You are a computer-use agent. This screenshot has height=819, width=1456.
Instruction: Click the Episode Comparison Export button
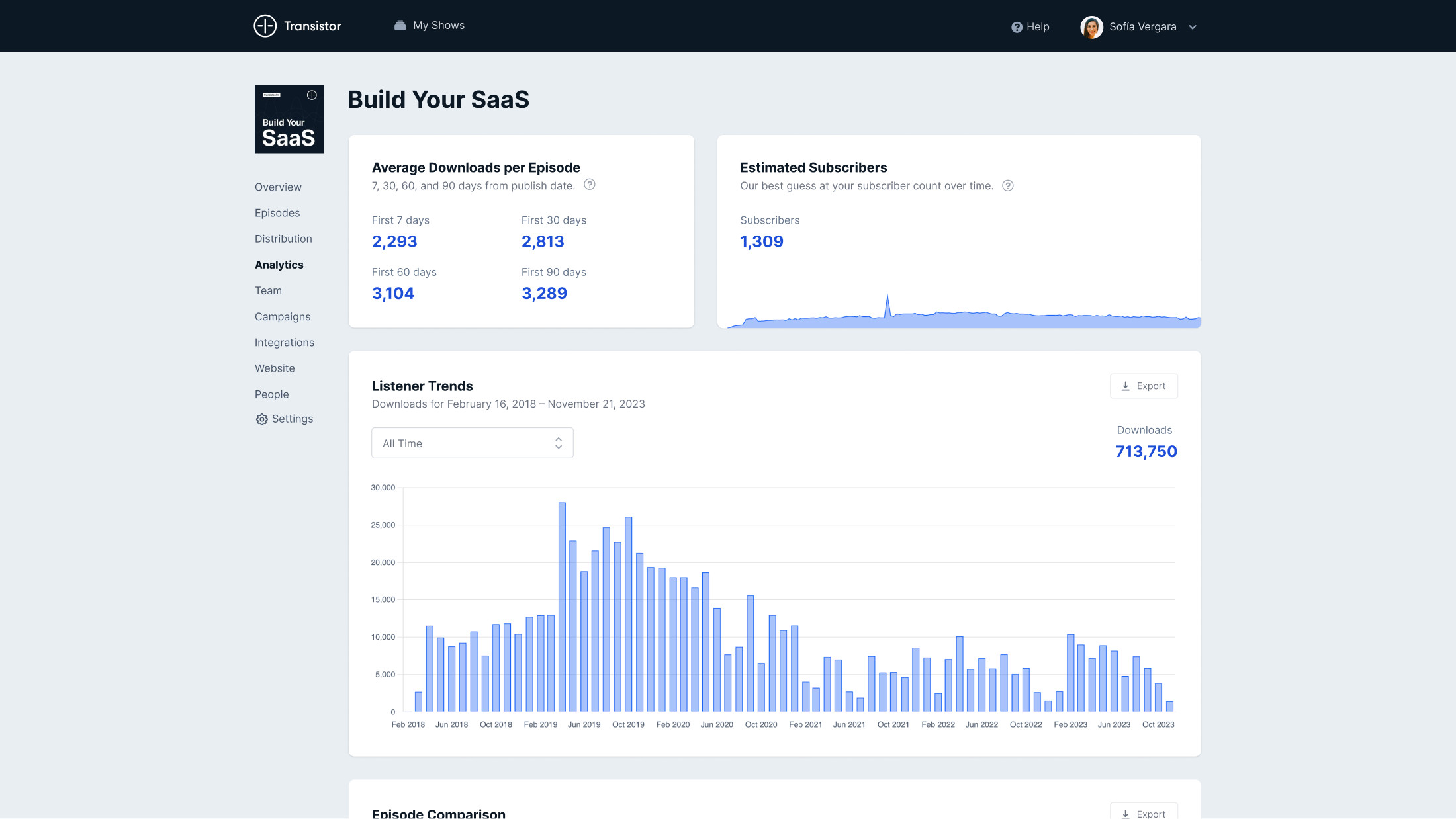[x=1143, y=813]
